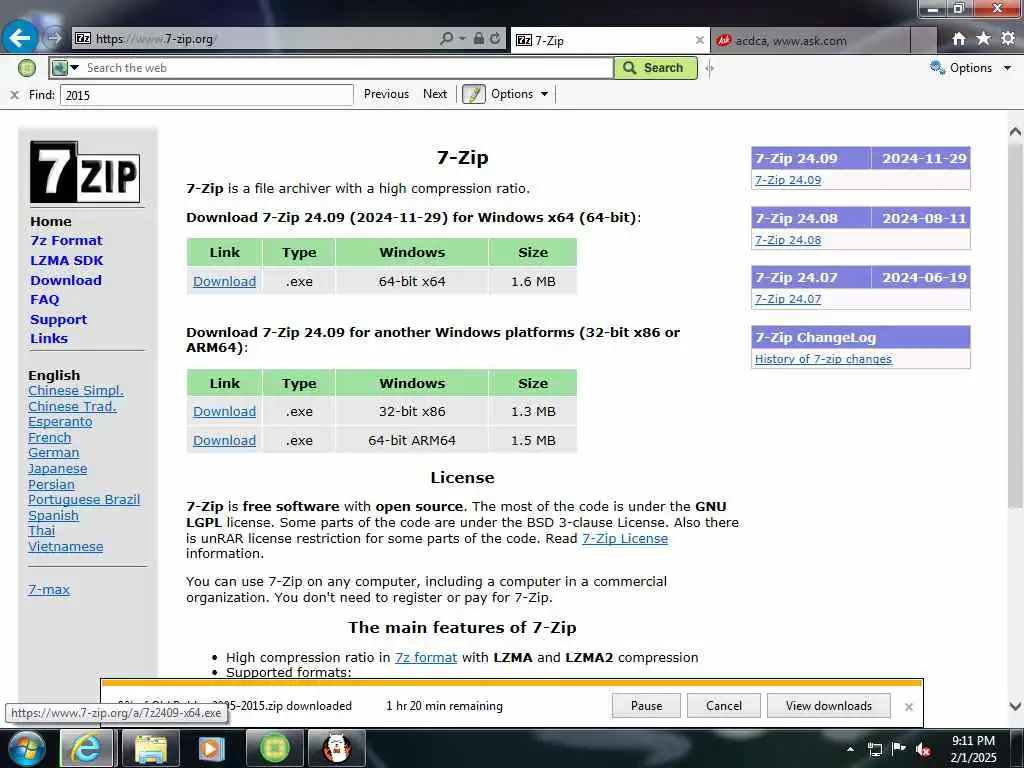Open the 7-Zip 24.08 news link
This screenshot has width=1024, height=768.
pyautogui.click(x=788, y=240)
